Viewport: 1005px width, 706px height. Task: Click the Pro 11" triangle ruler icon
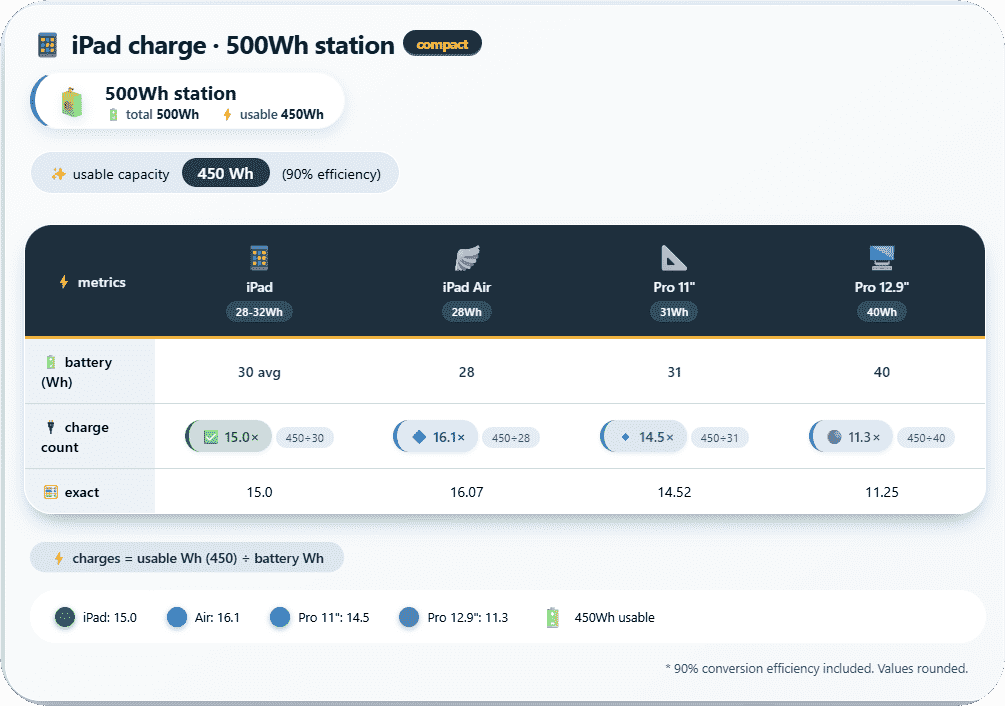[x=674, y=258]
